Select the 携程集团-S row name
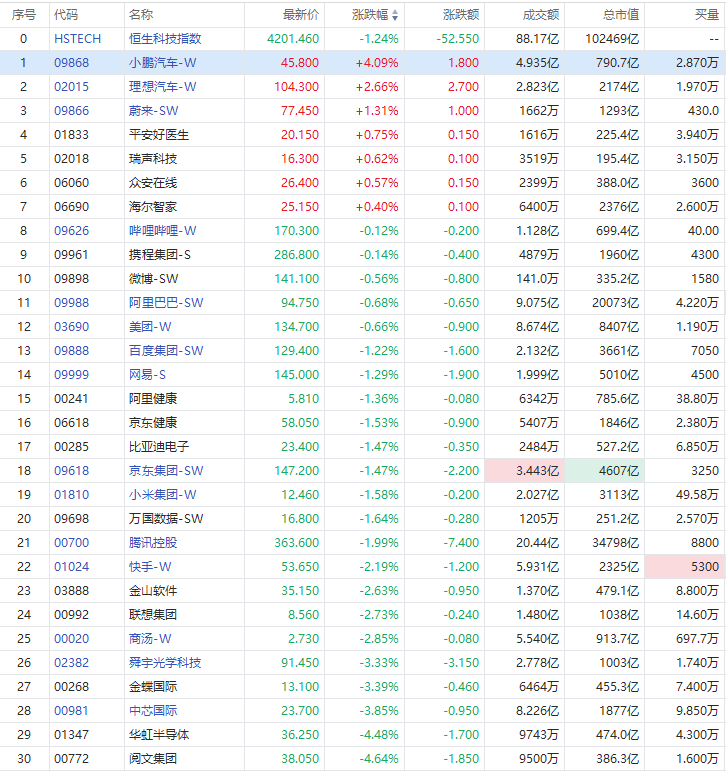The height and width of the screenshot is (772, 726). pyautogui.click(x=159, y=255)
